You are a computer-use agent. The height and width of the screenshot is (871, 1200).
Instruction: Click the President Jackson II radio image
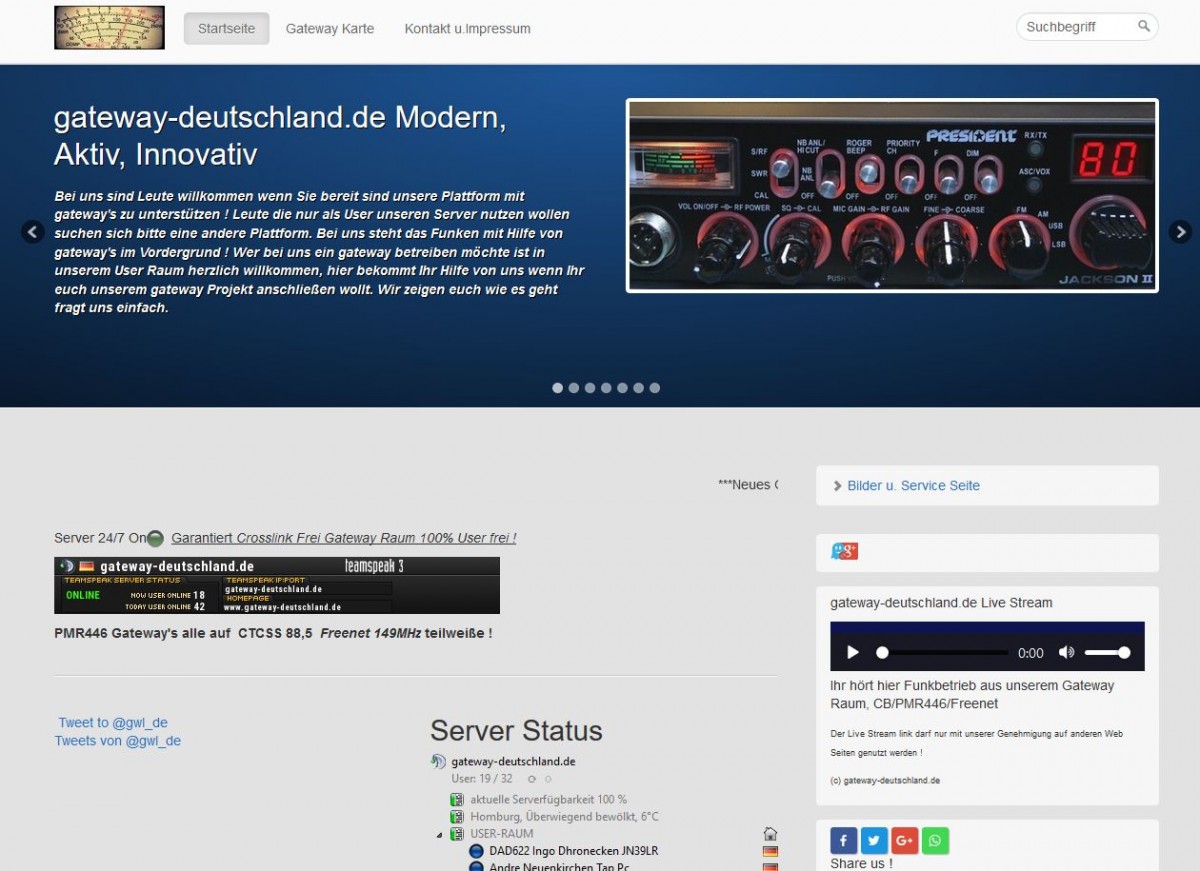[x=892, y=195]
